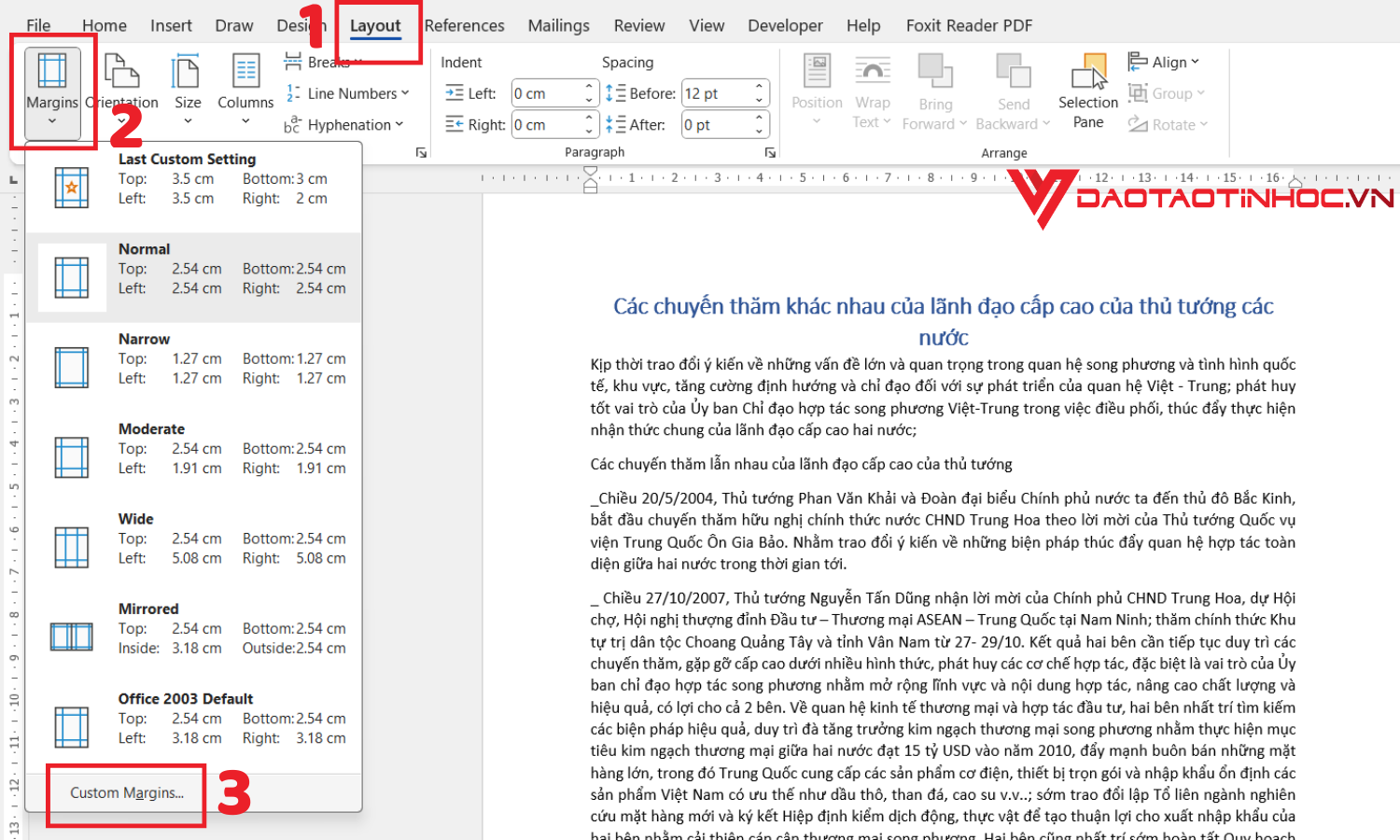Open the View tab
This screenshot has width=1400, height=840.
click(x=707, y=25)
